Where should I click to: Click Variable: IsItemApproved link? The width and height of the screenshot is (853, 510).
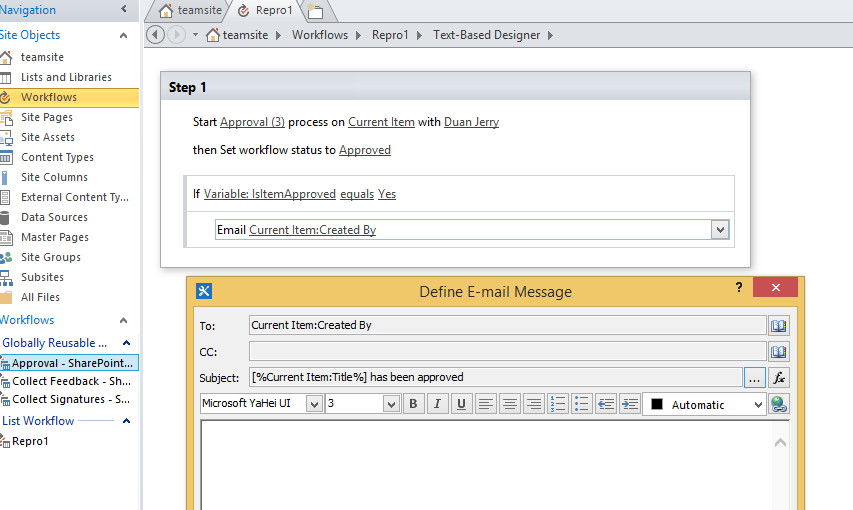[x=270, y=194]
